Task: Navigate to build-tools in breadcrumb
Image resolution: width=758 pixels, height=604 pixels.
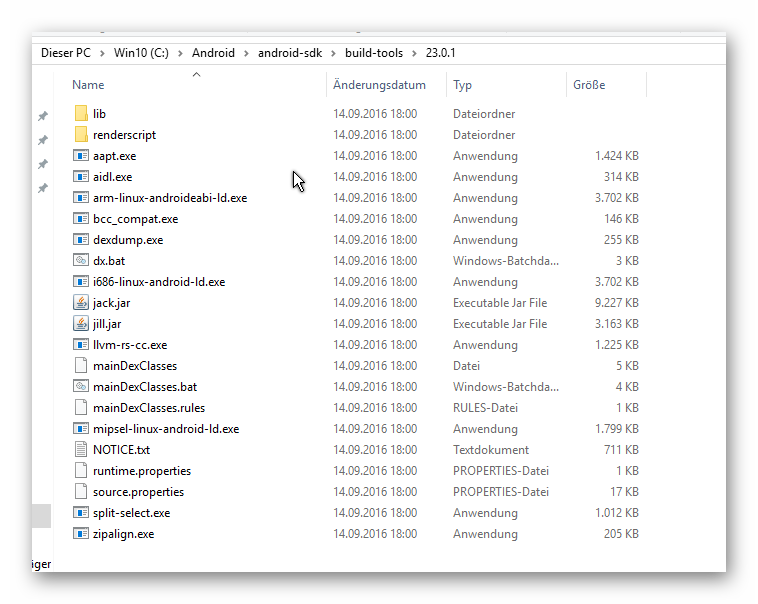Action: 373,53
